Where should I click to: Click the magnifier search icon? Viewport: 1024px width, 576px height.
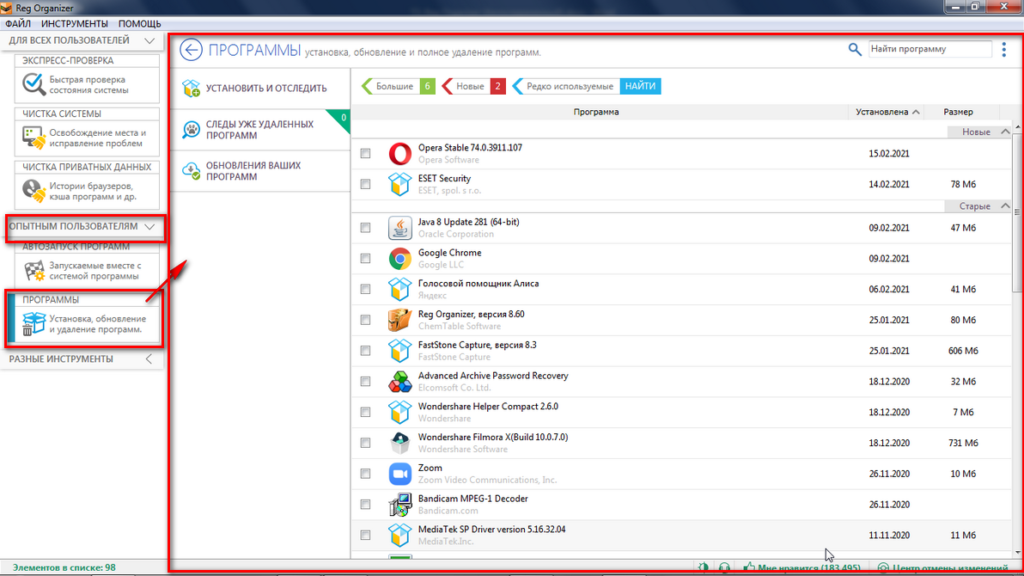point(854,49)
